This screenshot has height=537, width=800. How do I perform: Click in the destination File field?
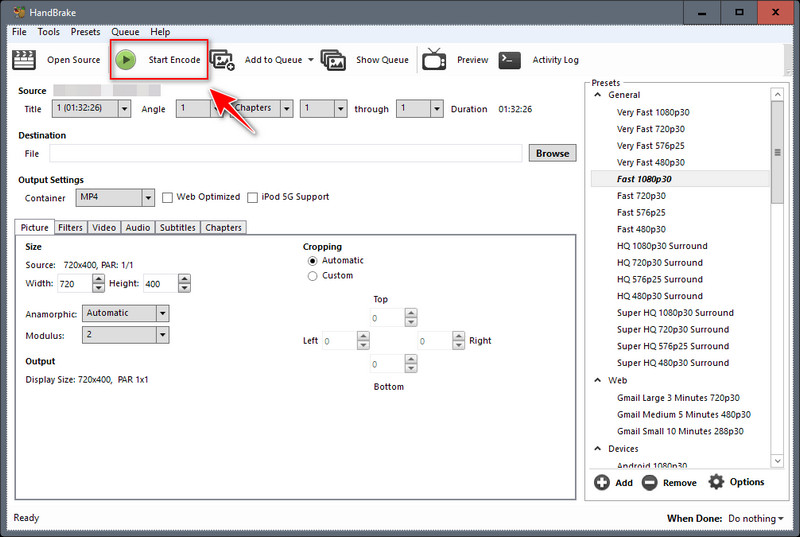point(286,154)
